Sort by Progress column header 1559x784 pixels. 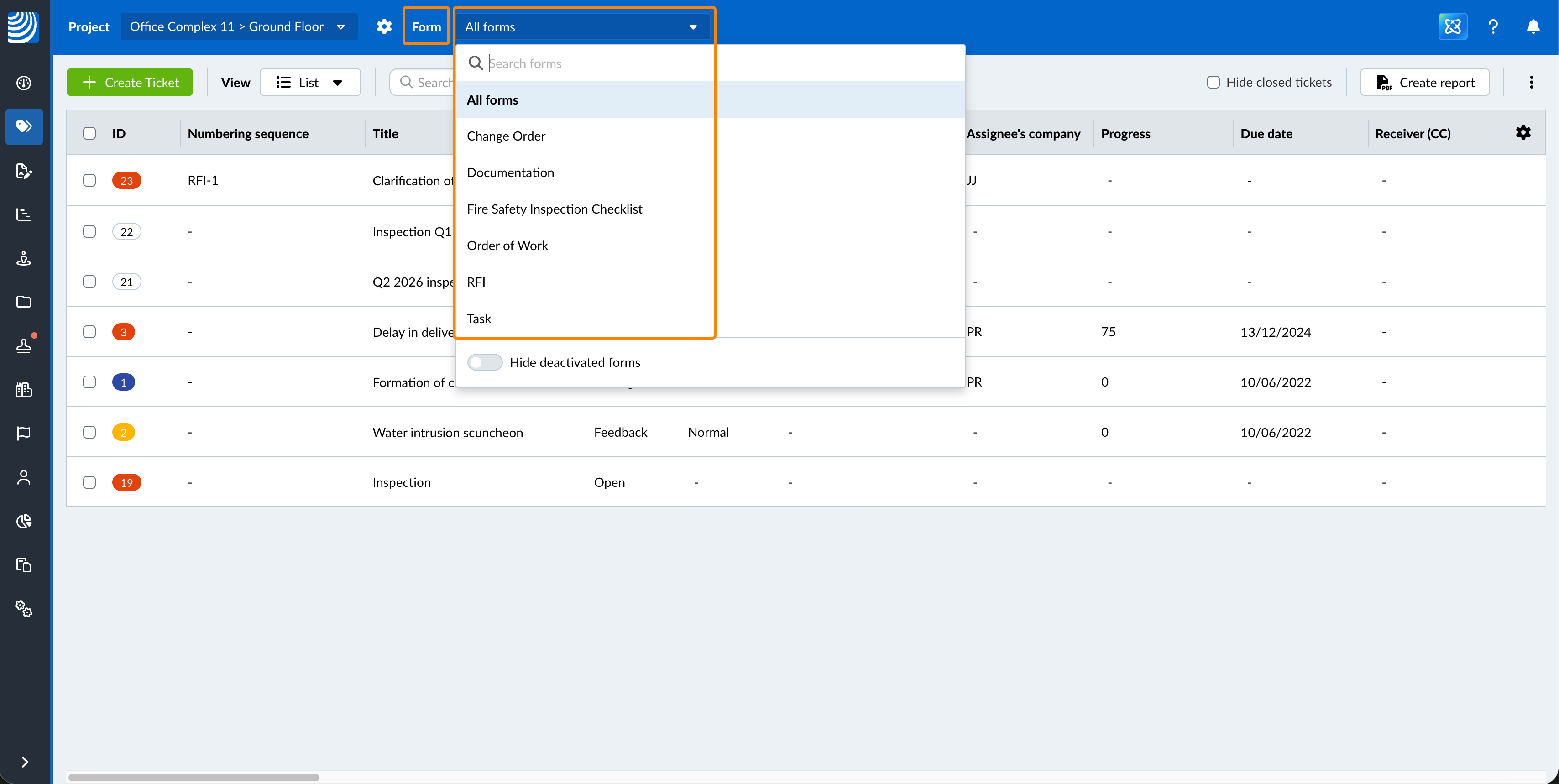[x=1126, y=133]
